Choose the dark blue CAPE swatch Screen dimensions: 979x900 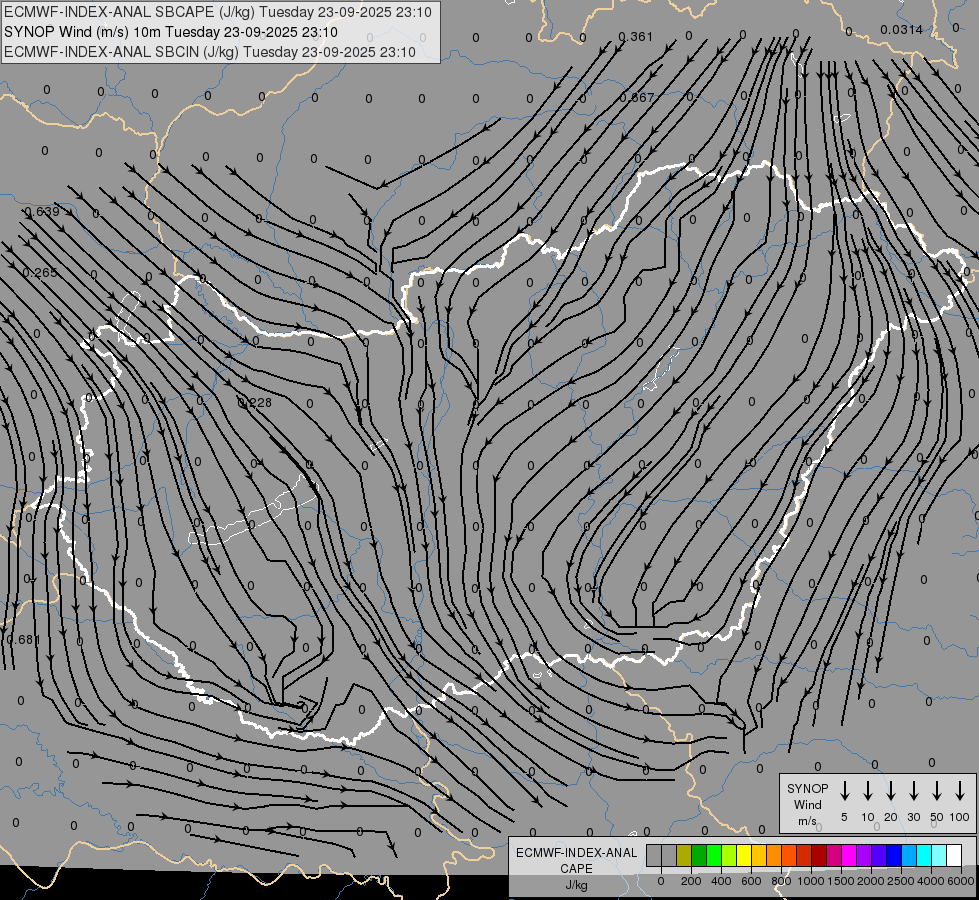(x=894, y=855)
